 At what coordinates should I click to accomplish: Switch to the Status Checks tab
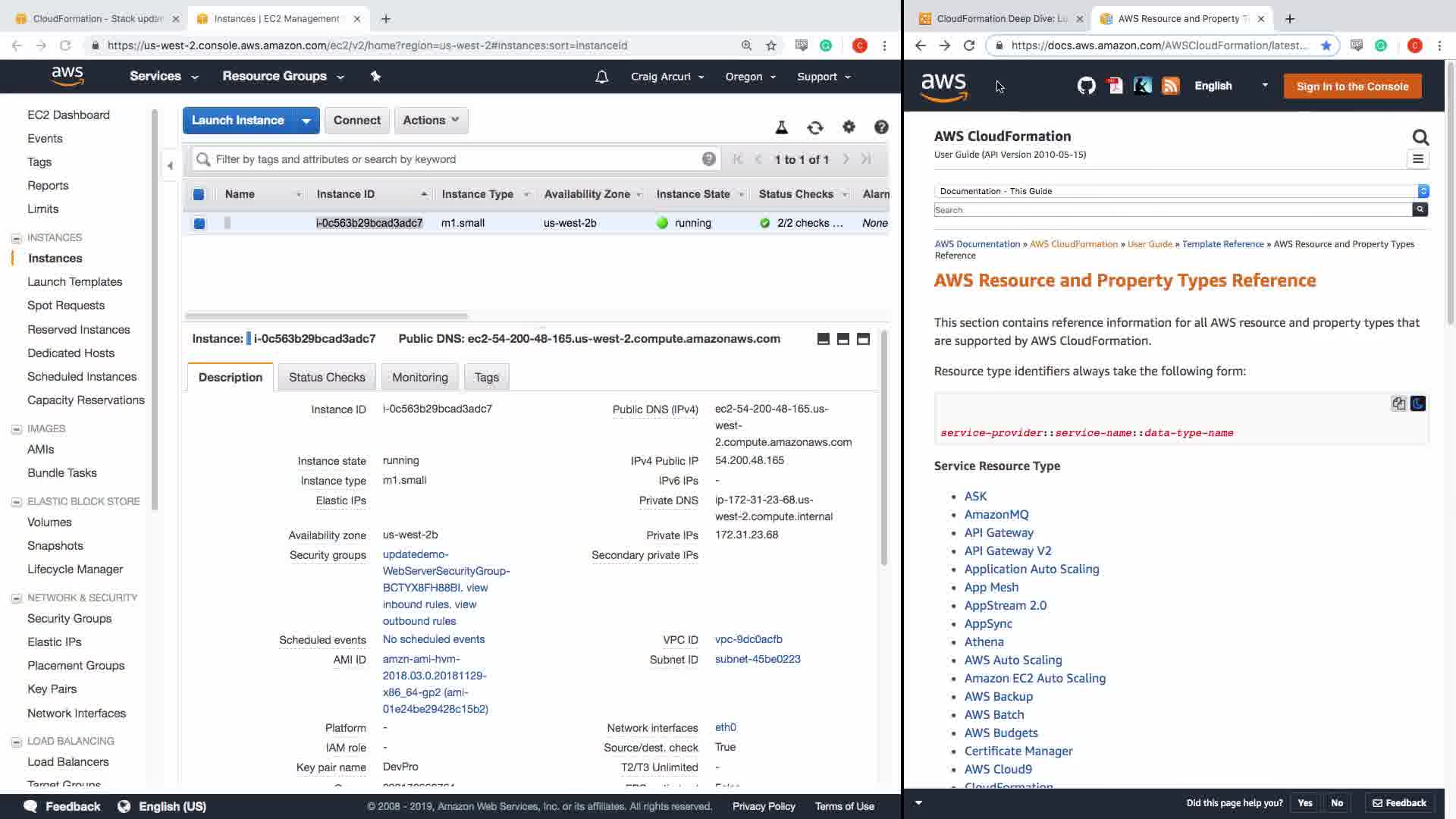[327, 377]
